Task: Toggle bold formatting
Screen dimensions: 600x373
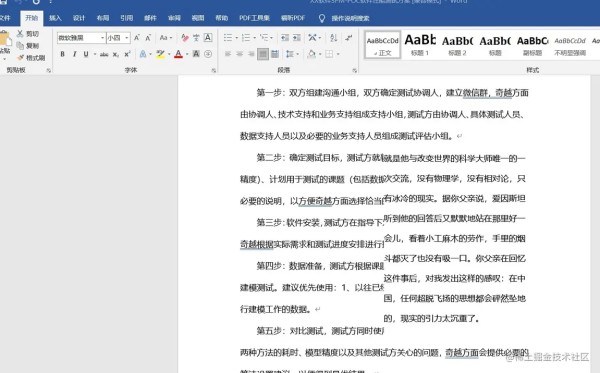Action: click(x=62, y=54)
